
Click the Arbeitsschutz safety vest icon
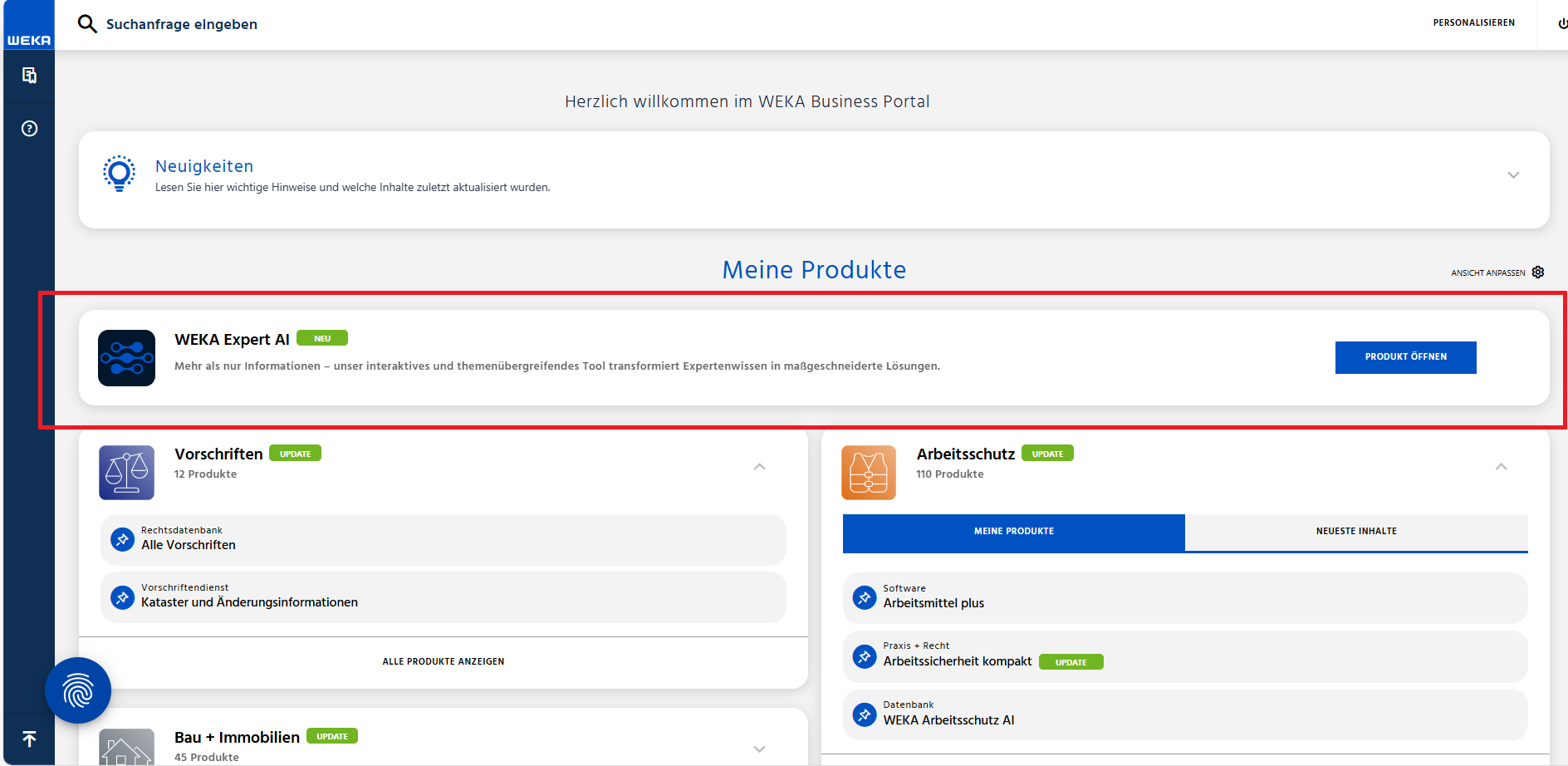click(869, 472)
